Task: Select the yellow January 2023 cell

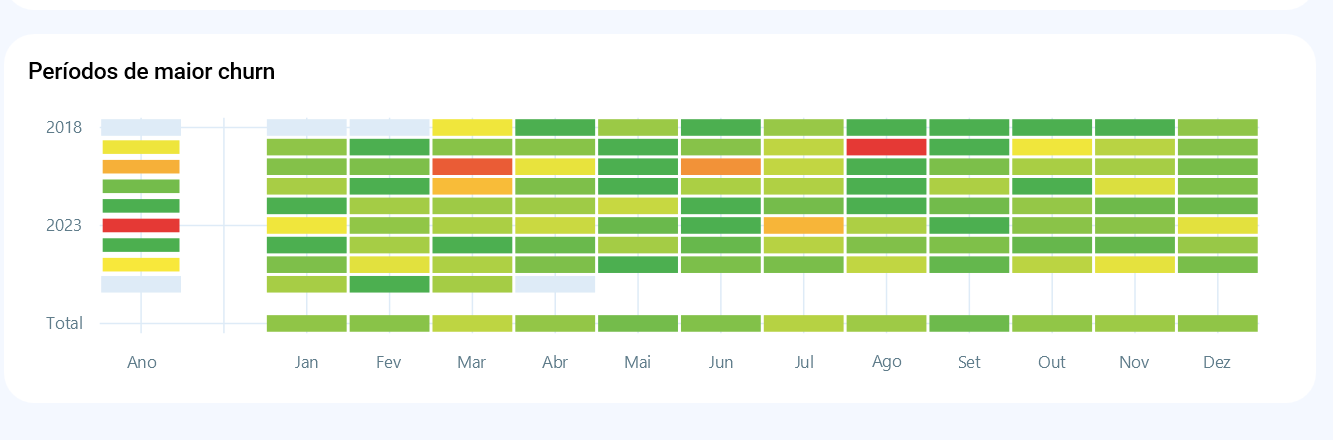Action: (x=307, y=225)
